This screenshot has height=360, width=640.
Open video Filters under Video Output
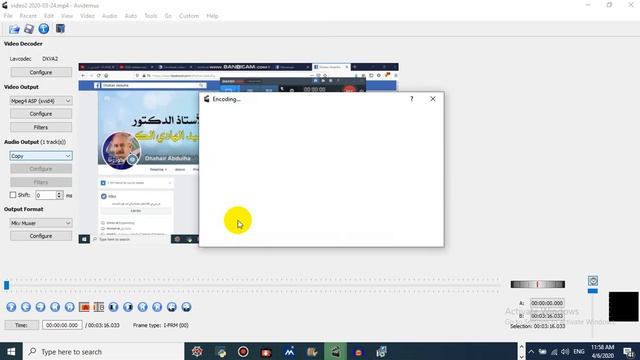coord(41,127)
